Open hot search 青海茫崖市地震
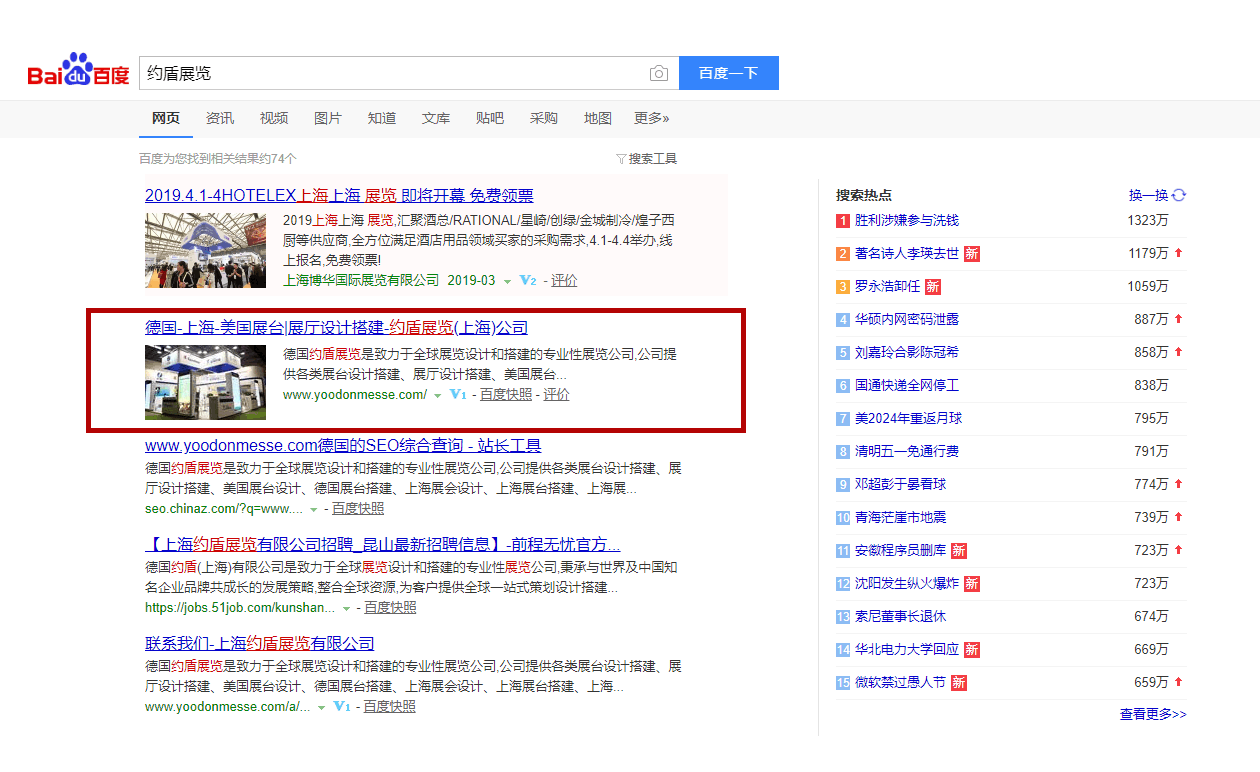Screen dimensions: 1260x772 pyautogui.click(x=900, y=518)
